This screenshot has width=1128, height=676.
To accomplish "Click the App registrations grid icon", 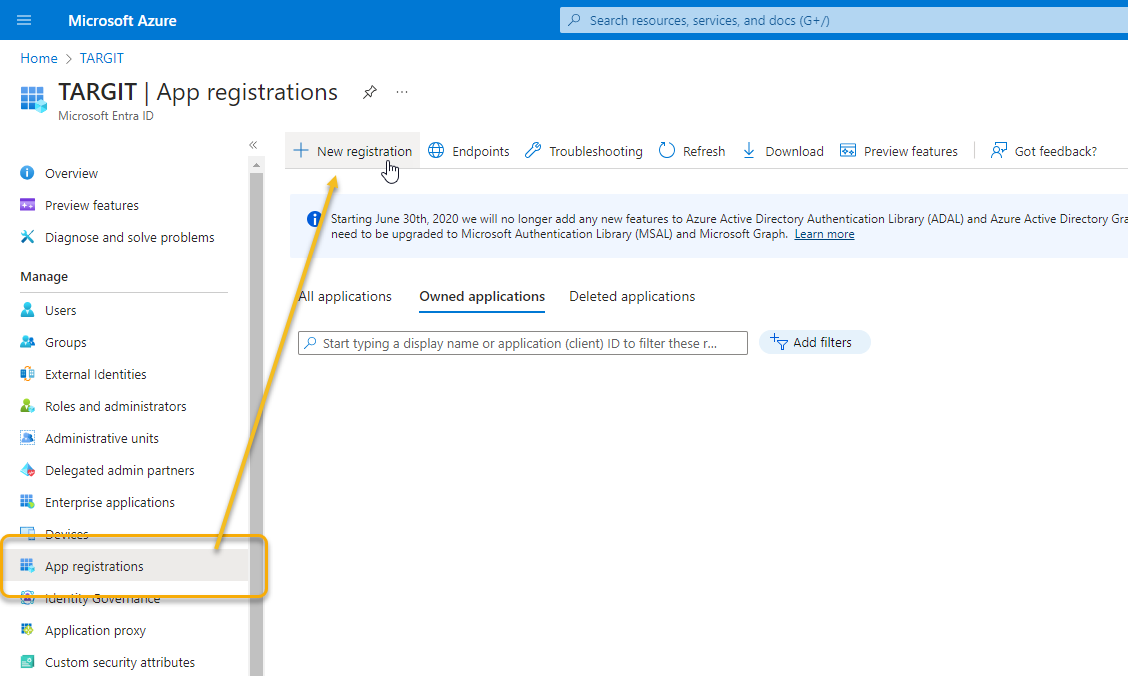I will pos(27,566).
